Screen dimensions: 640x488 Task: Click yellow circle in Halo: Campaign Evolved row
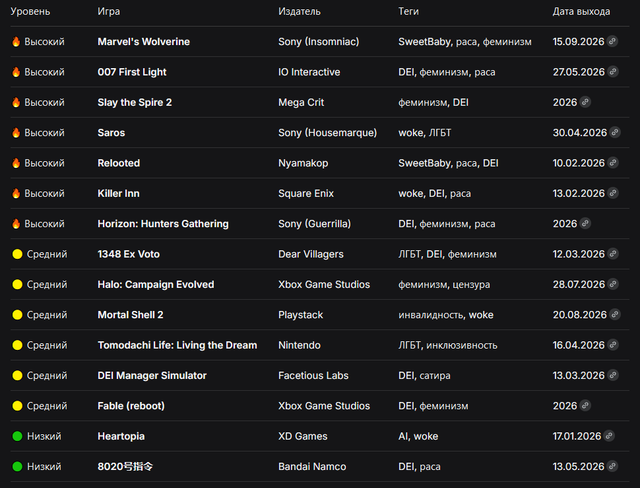pyautogui.click(x=17, y=284)
